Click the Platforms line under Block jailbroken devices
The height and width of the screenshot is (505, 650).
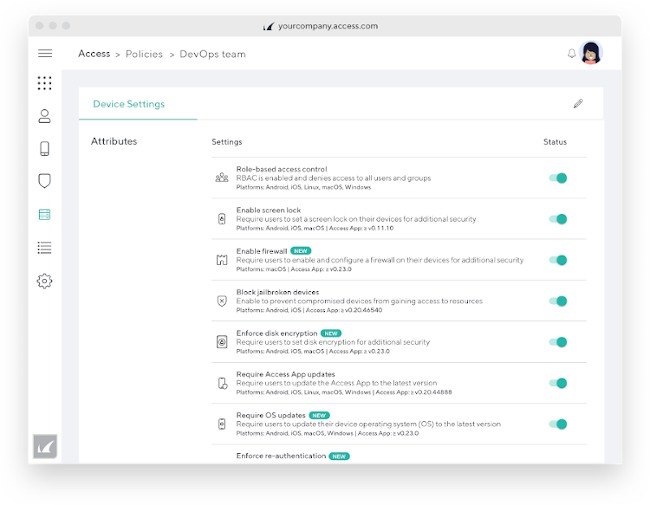(309, 310)
